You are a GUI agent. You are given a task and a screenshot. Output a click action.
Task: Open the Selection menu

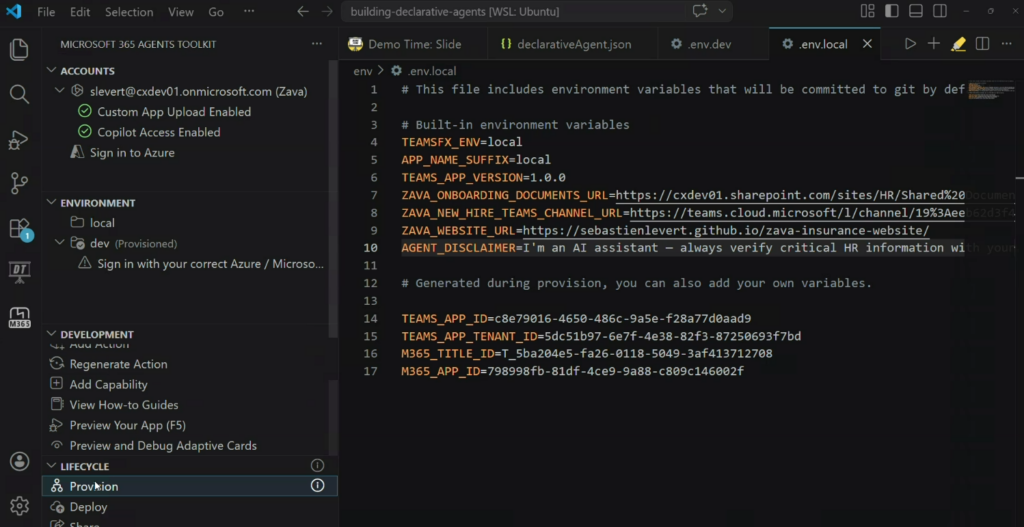(x=129, y=12)
